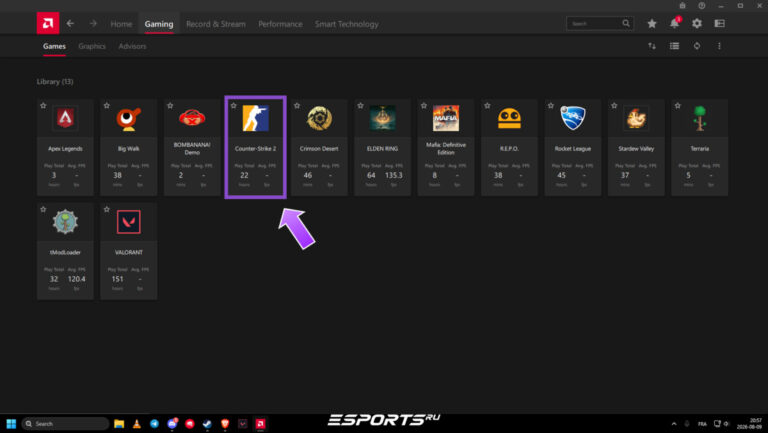Toggle Counter-Strike 2 favorite star

(234, 105)
